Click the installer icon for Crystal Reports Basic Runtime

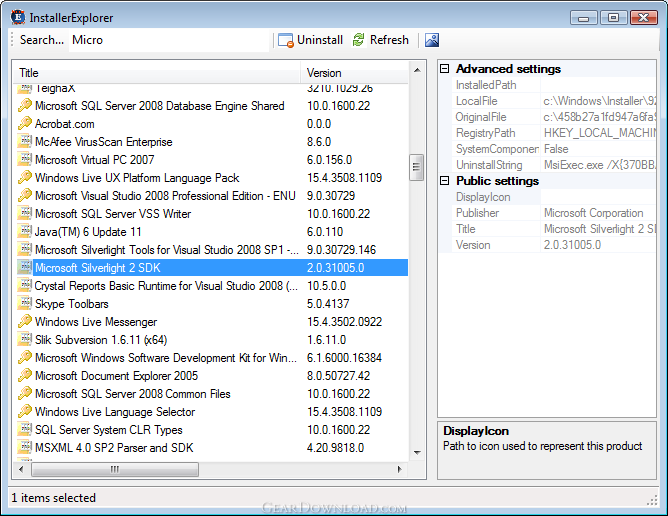(x=25, y=285)
